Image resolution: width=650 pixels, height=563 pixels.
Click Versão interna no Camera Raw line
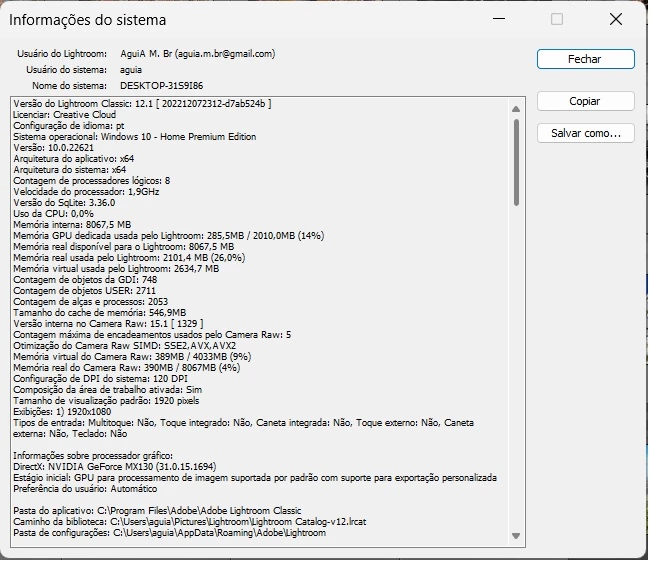click(109, 324)
